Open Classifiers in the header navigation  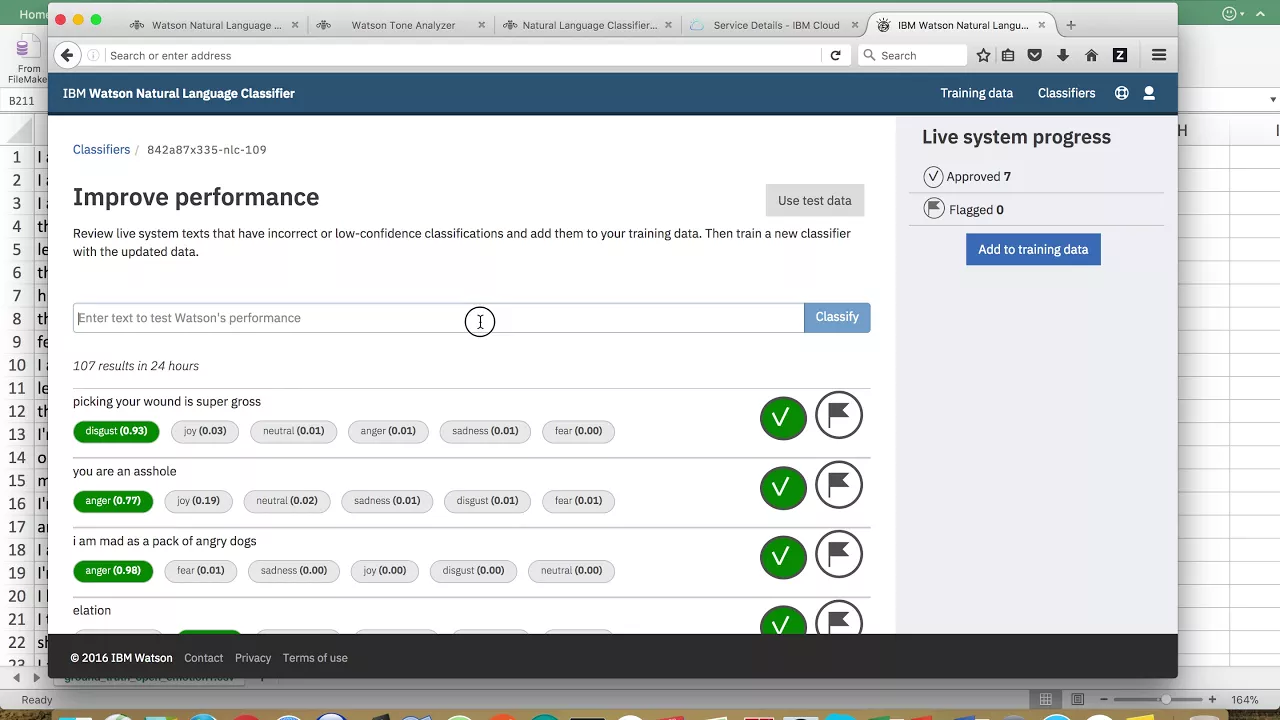(1066, 93)
